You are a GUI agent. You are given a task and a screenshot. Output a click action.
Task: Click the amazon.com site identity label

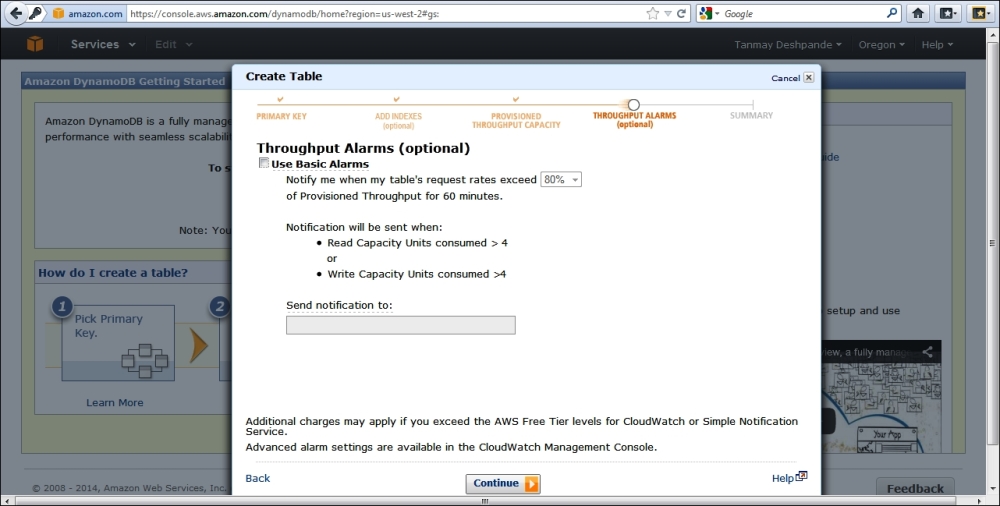(87, 13)
